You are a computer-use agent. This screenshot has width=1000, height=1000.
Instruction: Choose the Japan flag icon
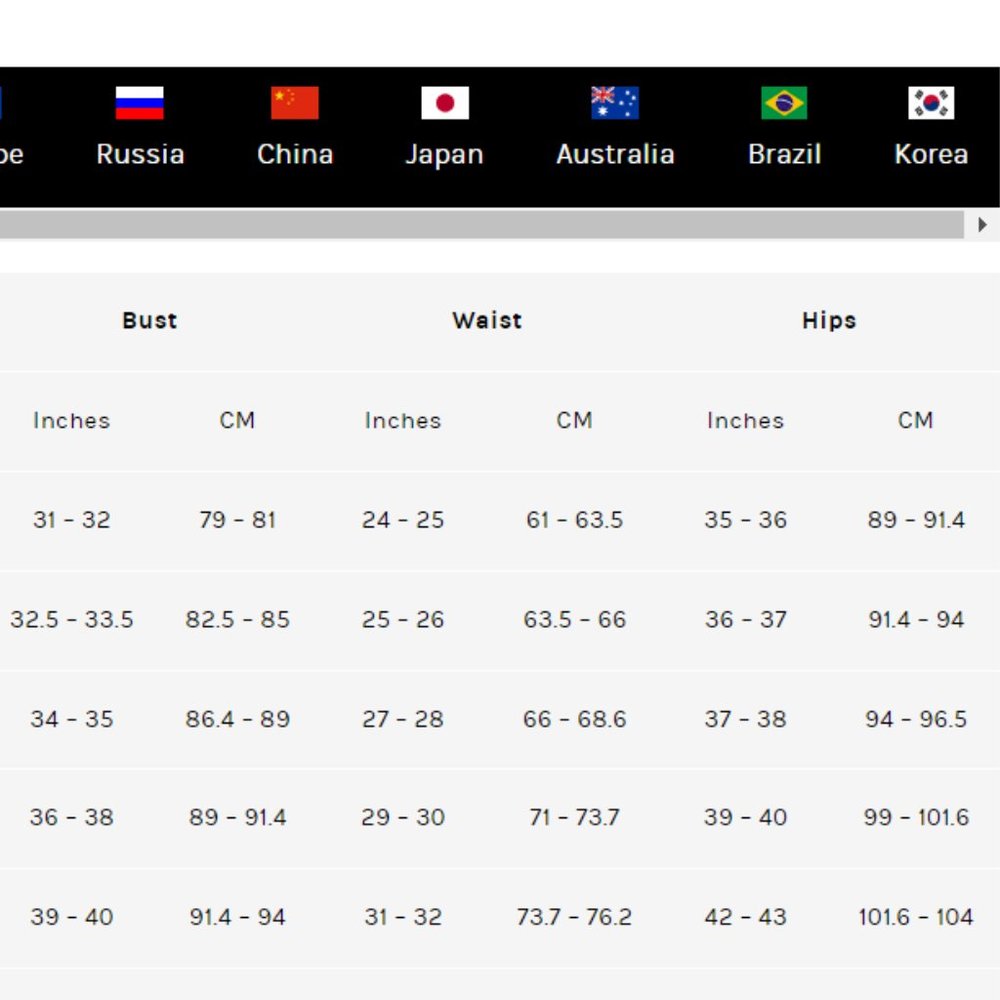[x=445, y=103]
